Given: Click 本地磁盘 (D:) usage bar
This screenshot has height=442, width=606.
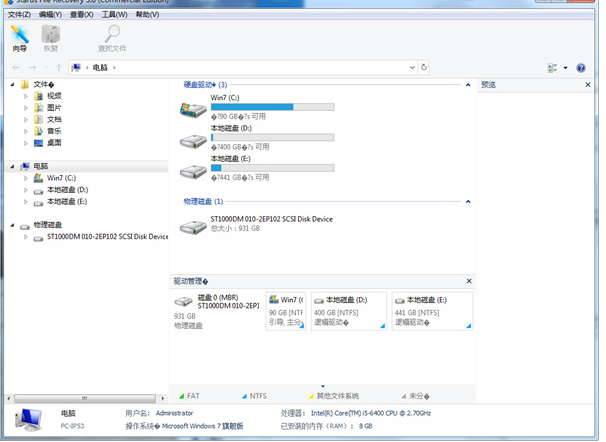Looking at the screenshot, I should point(272,138).
